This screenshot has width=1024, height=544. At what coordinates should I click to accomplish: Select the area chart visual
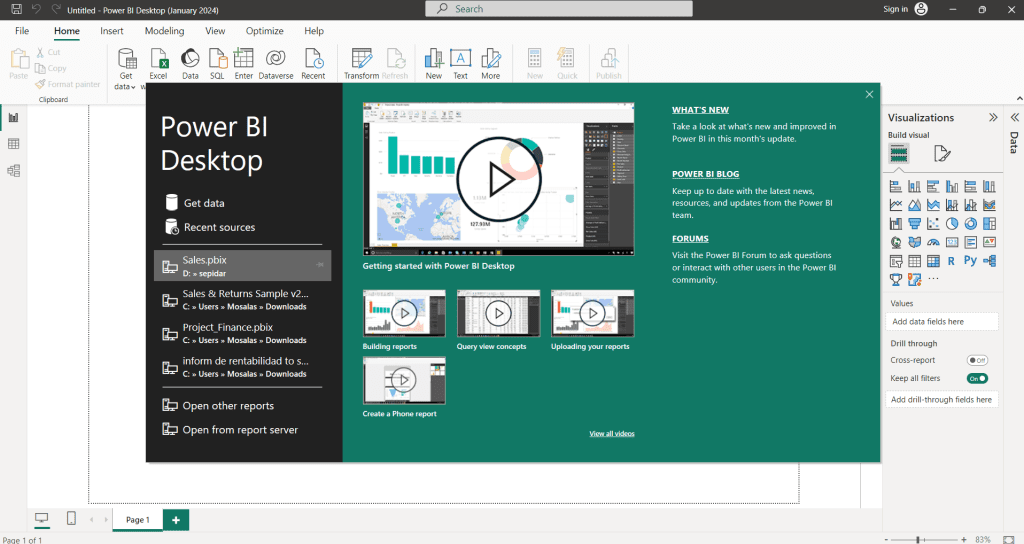(x=914, y=205)
